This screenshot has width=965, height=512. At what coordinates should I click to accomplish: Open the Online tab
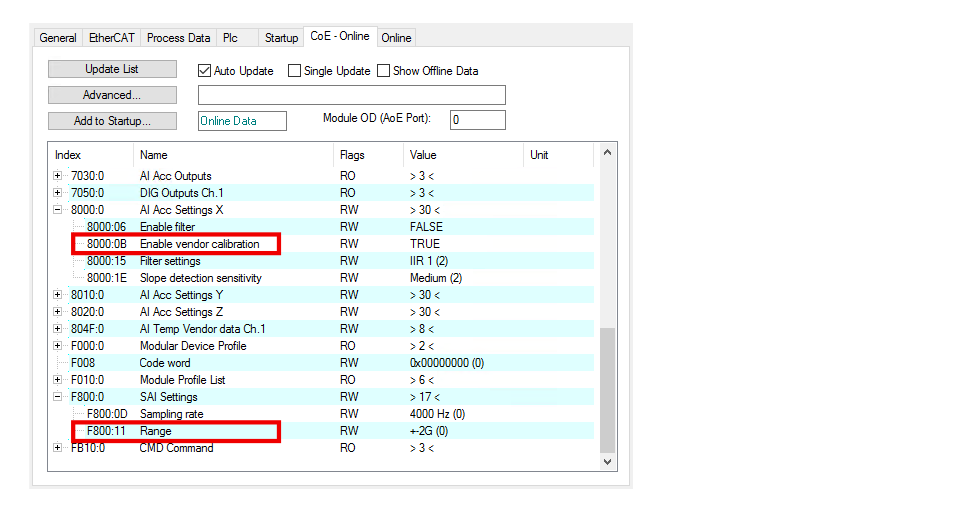(x=396, y=38)
